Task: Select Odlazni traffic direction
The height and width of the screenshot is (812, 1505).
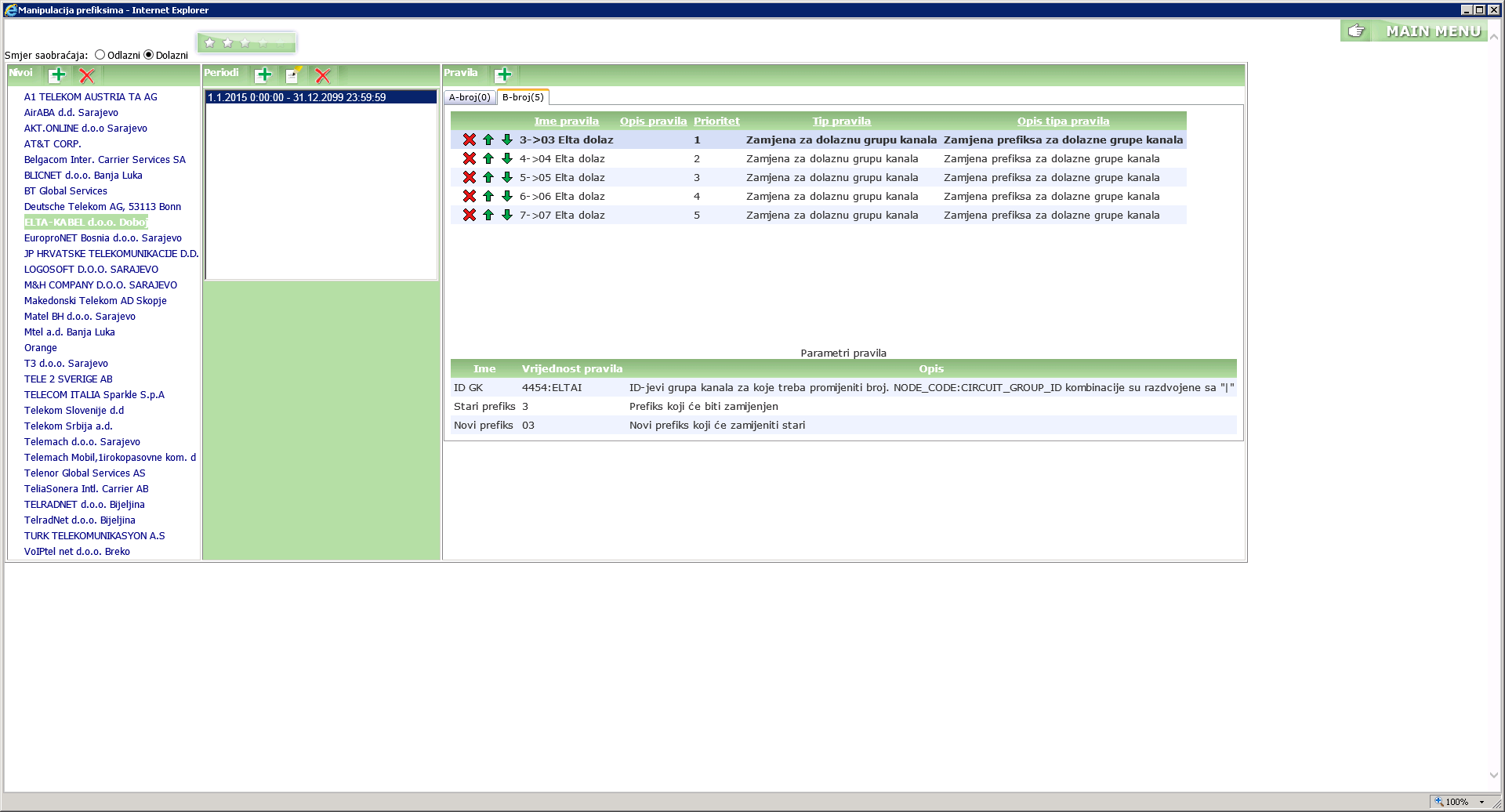Action: (x=100, y=55)
